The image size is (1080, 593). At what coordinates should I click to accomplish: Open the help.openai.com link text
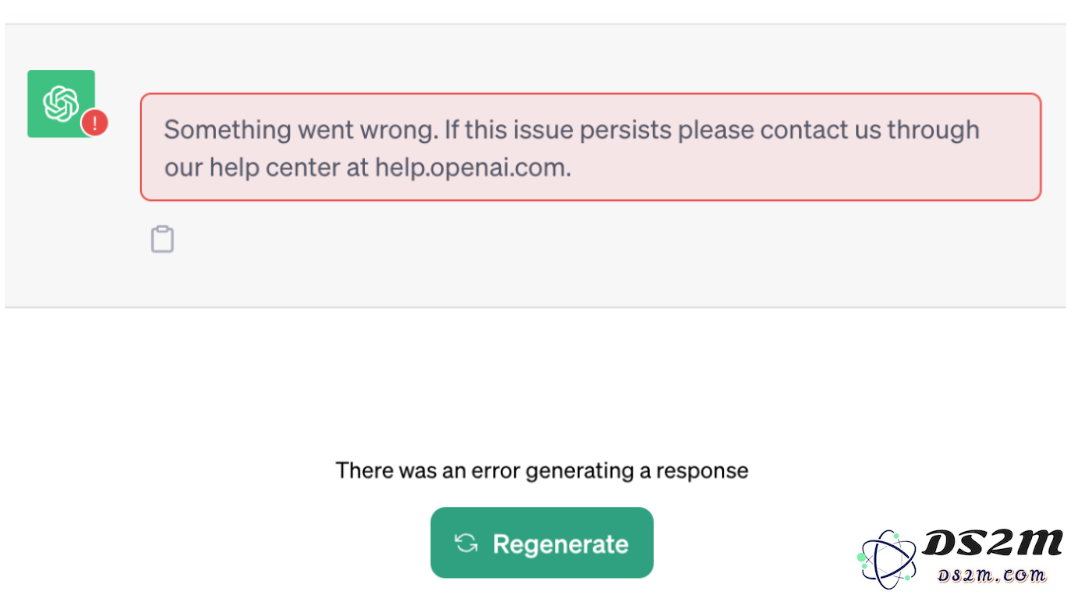point(472,167)
